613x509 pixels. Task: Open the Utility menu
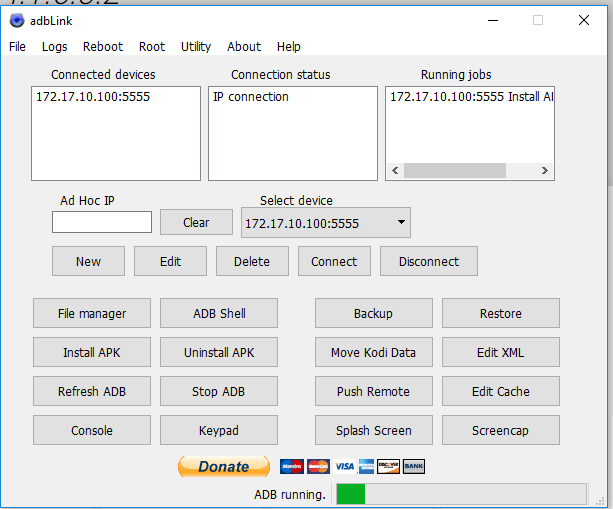pyautogui.click(x=196, y=47)
